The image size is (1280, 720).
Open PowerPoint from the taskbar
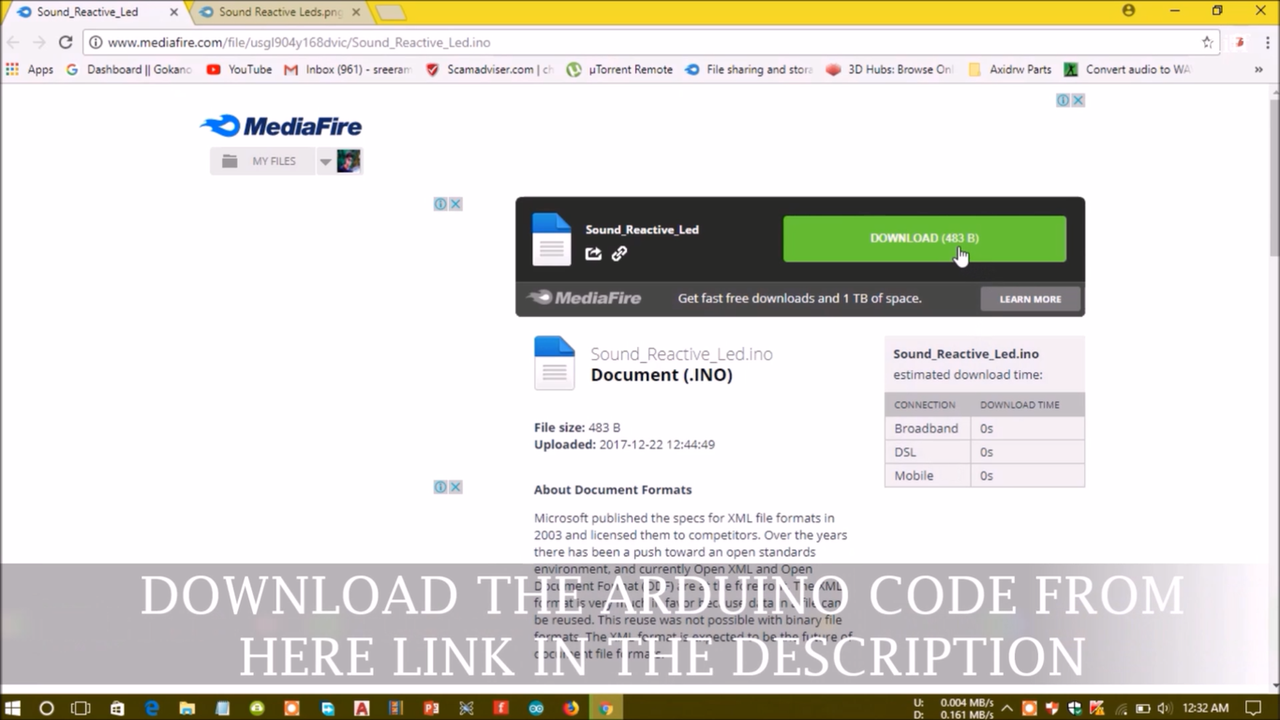point(431,708)
